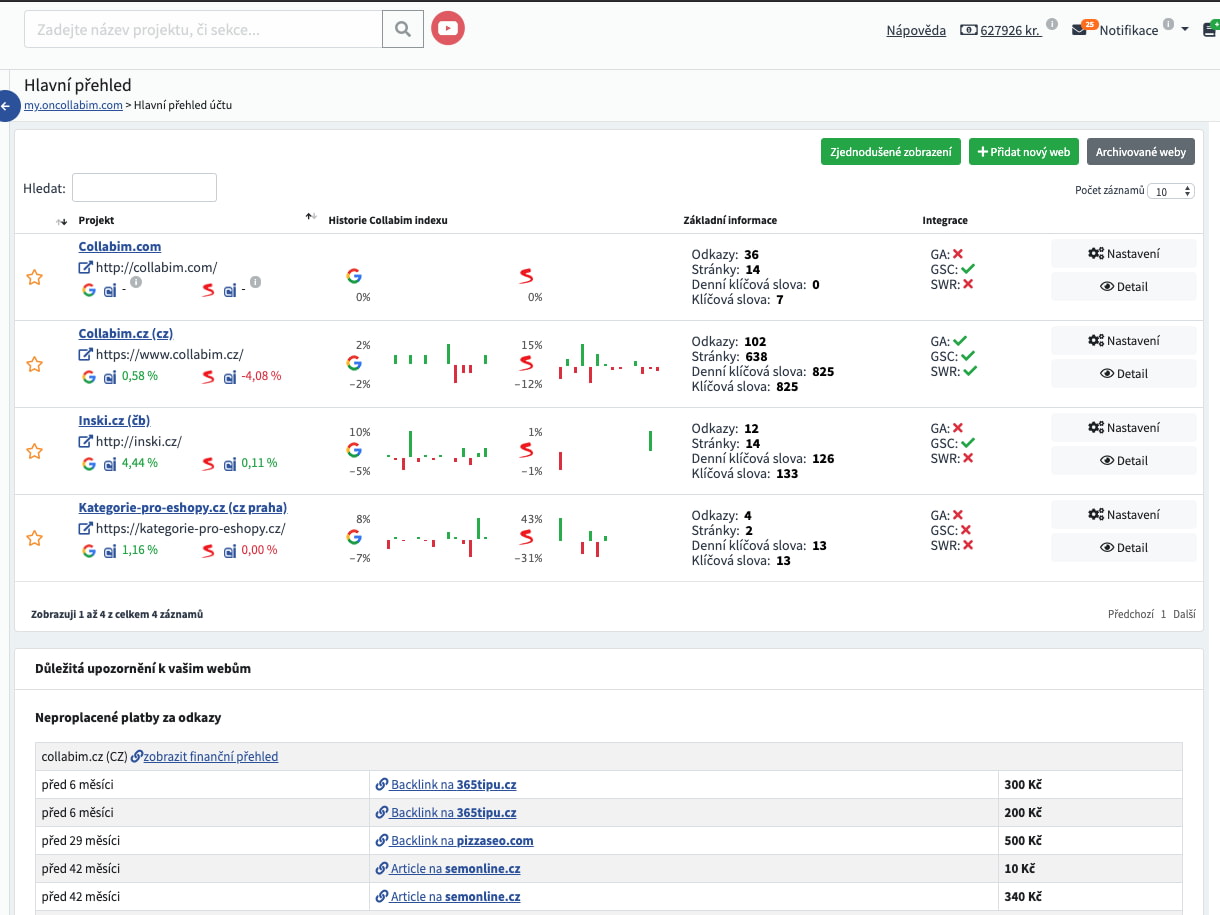
Task: Click the search magnifier button
Action: 403,29
